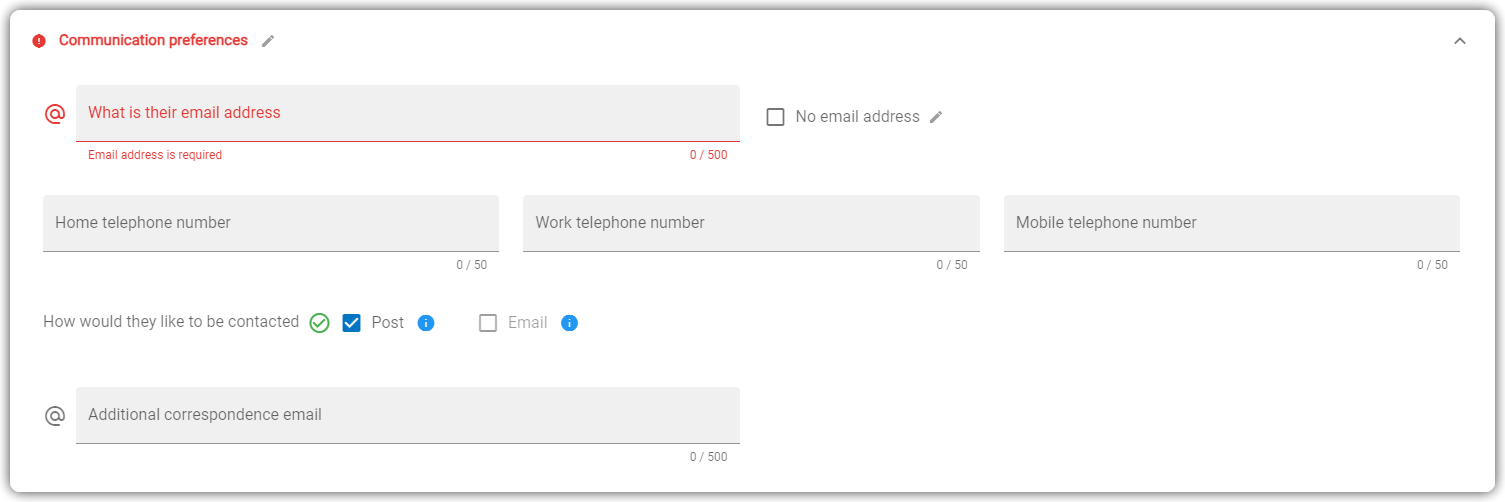Click the Additional correspondence email field
The image size is (1505, 502).
[x=408, y=415]
